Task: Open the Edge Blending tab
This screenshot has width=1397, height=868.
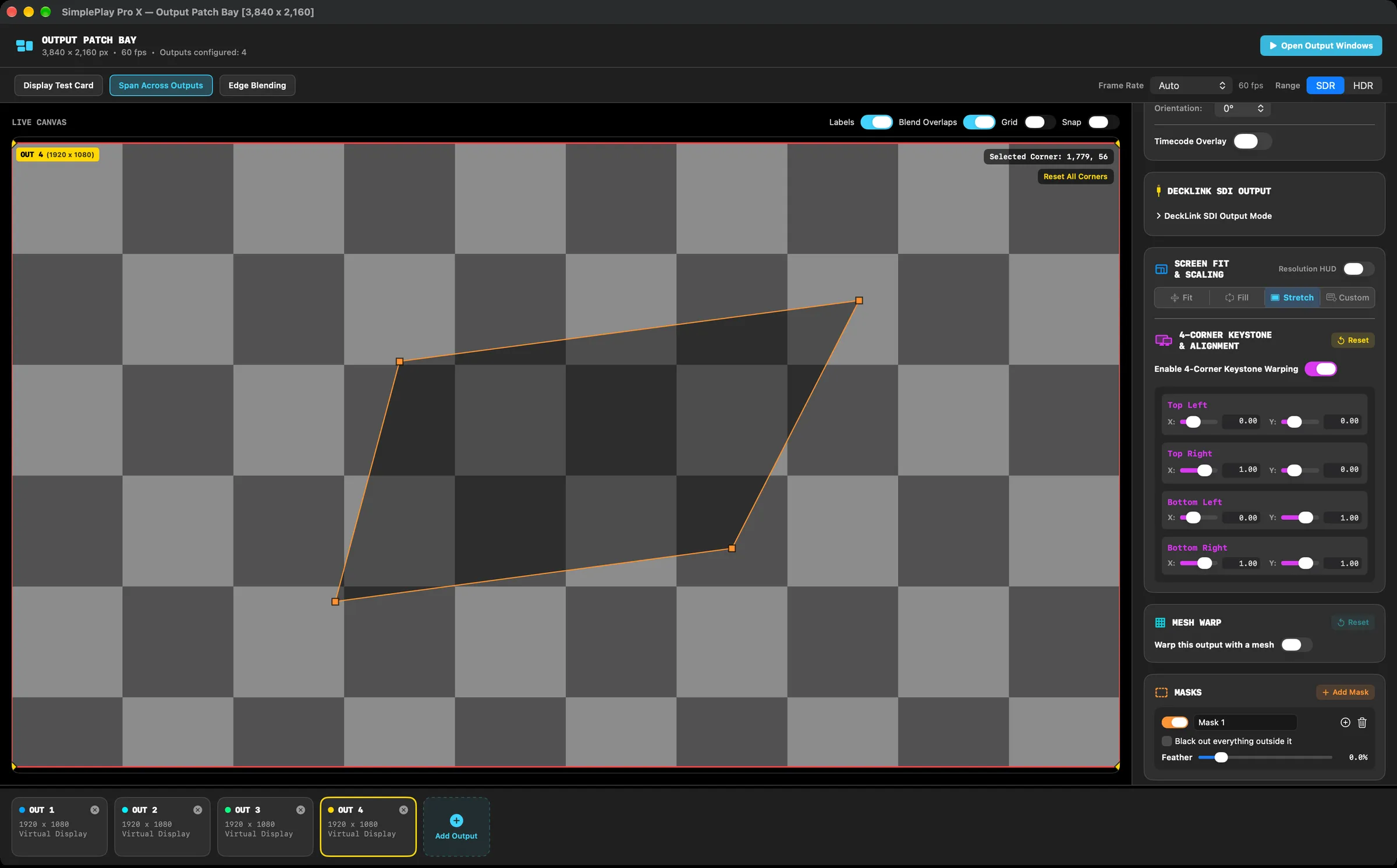Action: (x=257, y=86)
